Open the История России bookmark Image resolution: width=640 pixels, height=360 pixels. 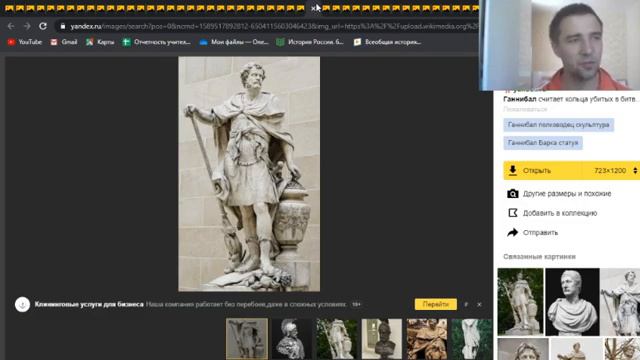pos(310,42)
